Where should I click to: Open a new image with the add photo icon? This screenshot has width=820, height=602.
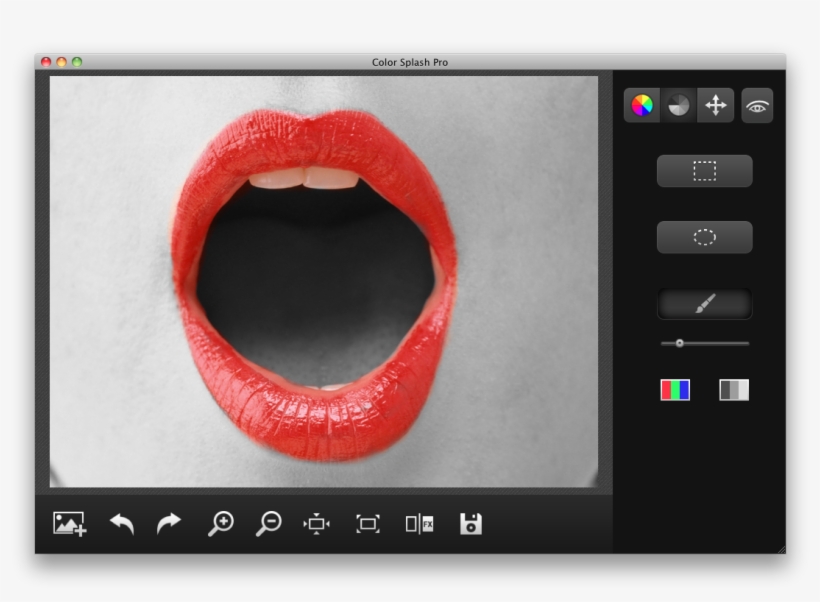(66, 521)
